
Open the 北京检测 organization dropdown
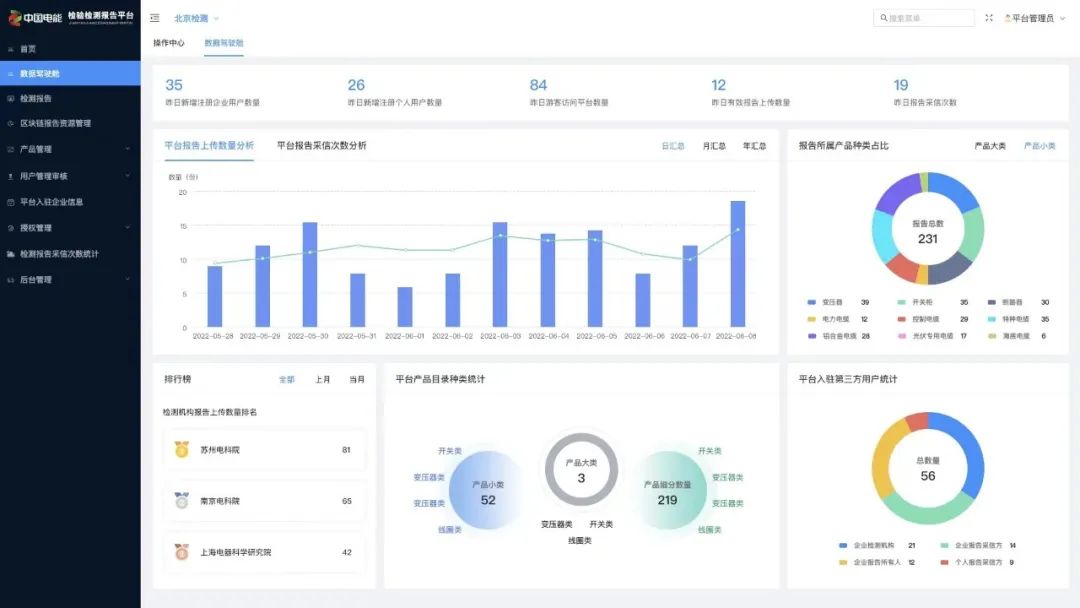(x=196, y=18)
